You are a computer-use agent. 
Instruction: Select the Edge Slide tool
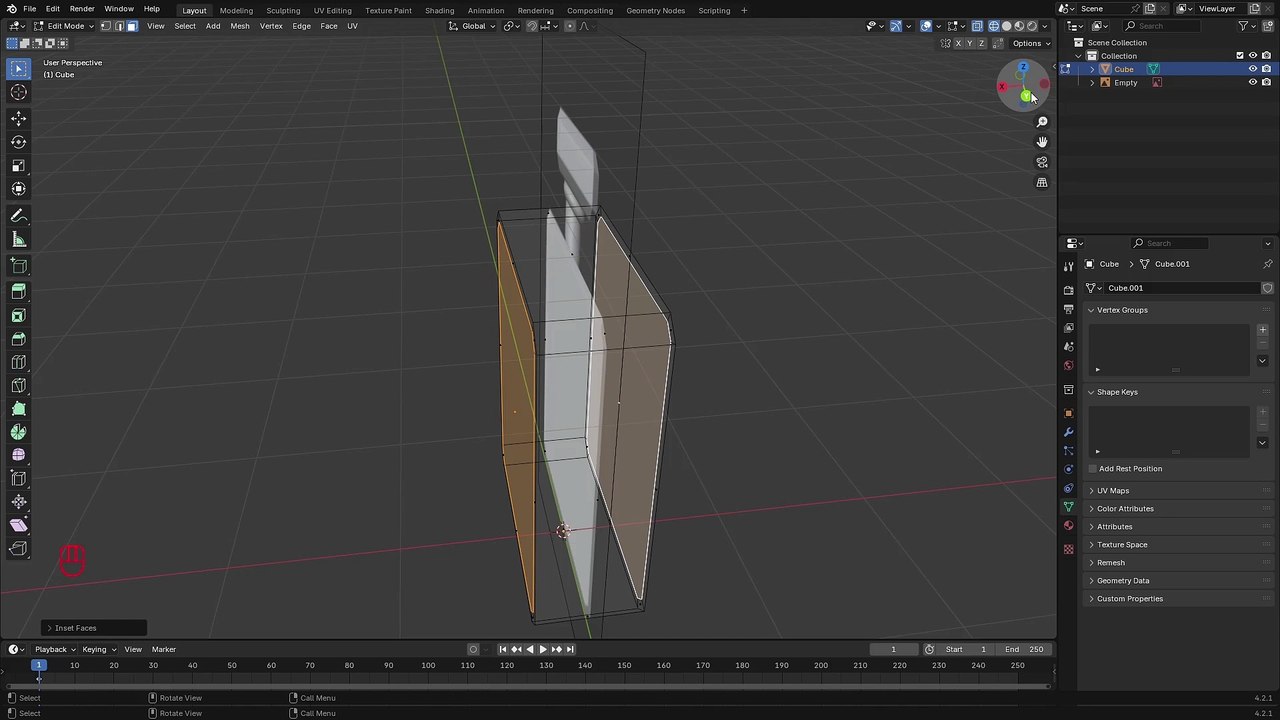pyautogui.click(x=18, y=478)
